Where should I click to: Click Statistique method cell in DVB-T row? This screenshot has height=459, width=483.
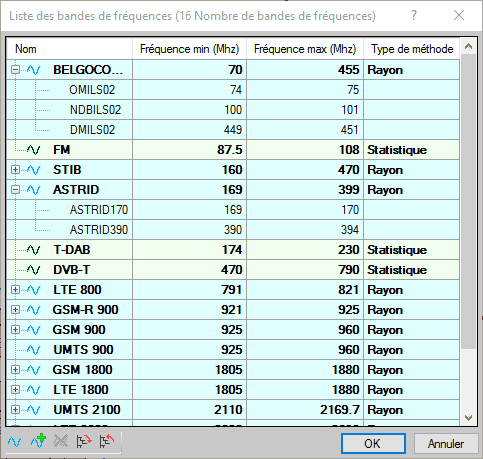[411, 270]
